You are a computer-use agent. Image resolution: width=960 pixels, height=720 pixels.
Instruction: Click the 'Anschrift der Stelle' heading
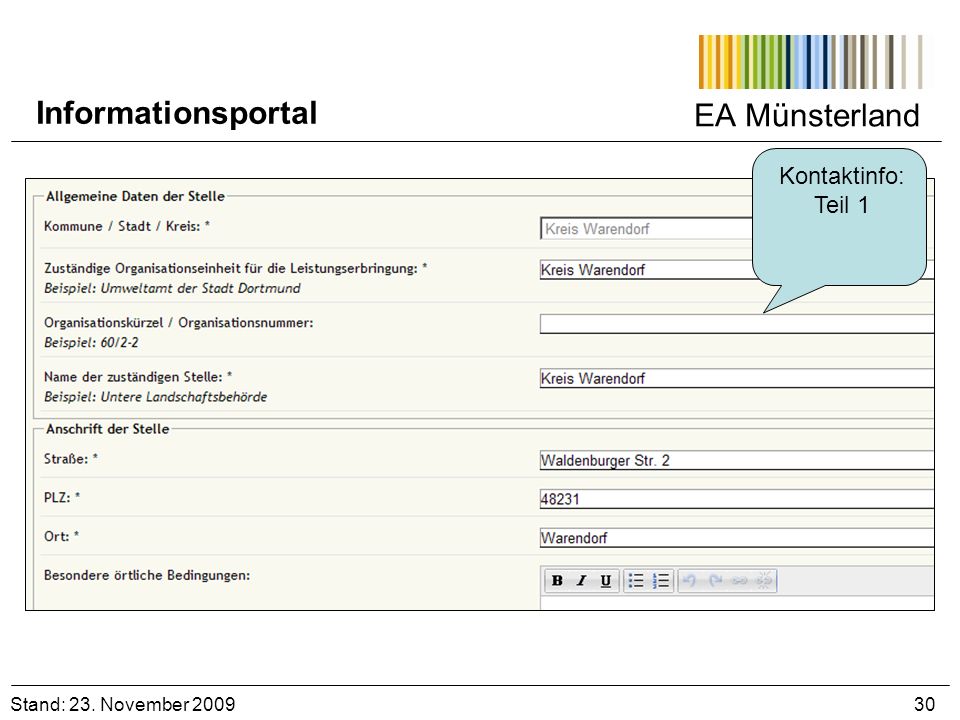tap(107, 429)
